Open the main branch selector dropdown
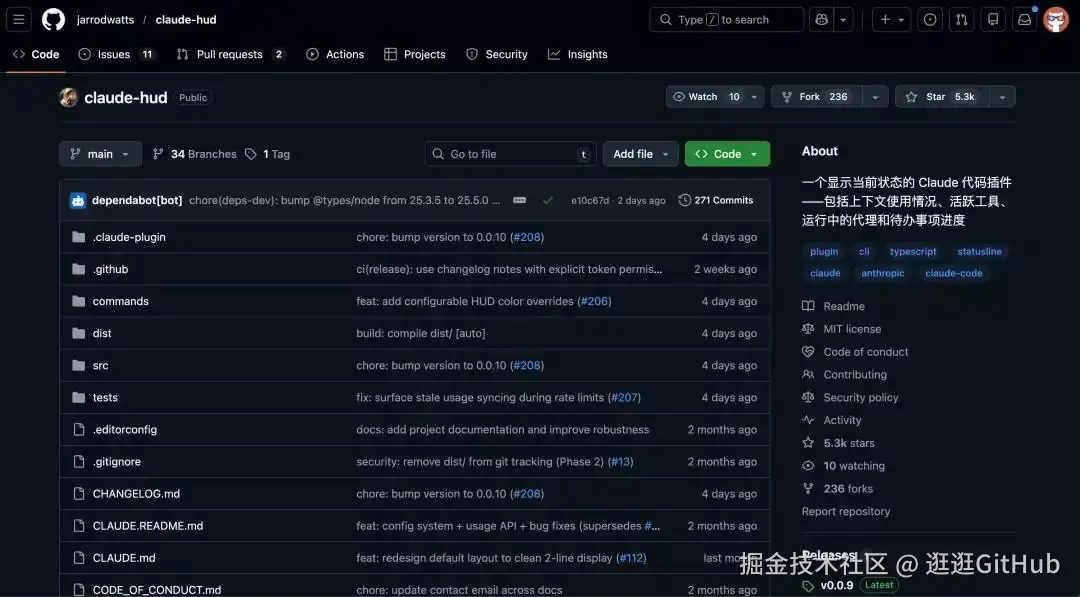 101,154
